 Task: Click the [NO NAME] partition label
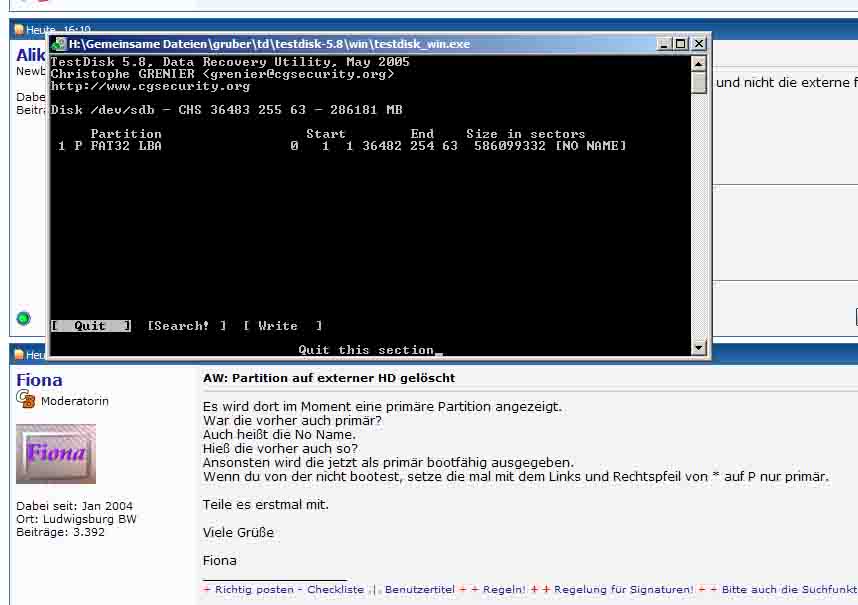[x=590, y=146]
